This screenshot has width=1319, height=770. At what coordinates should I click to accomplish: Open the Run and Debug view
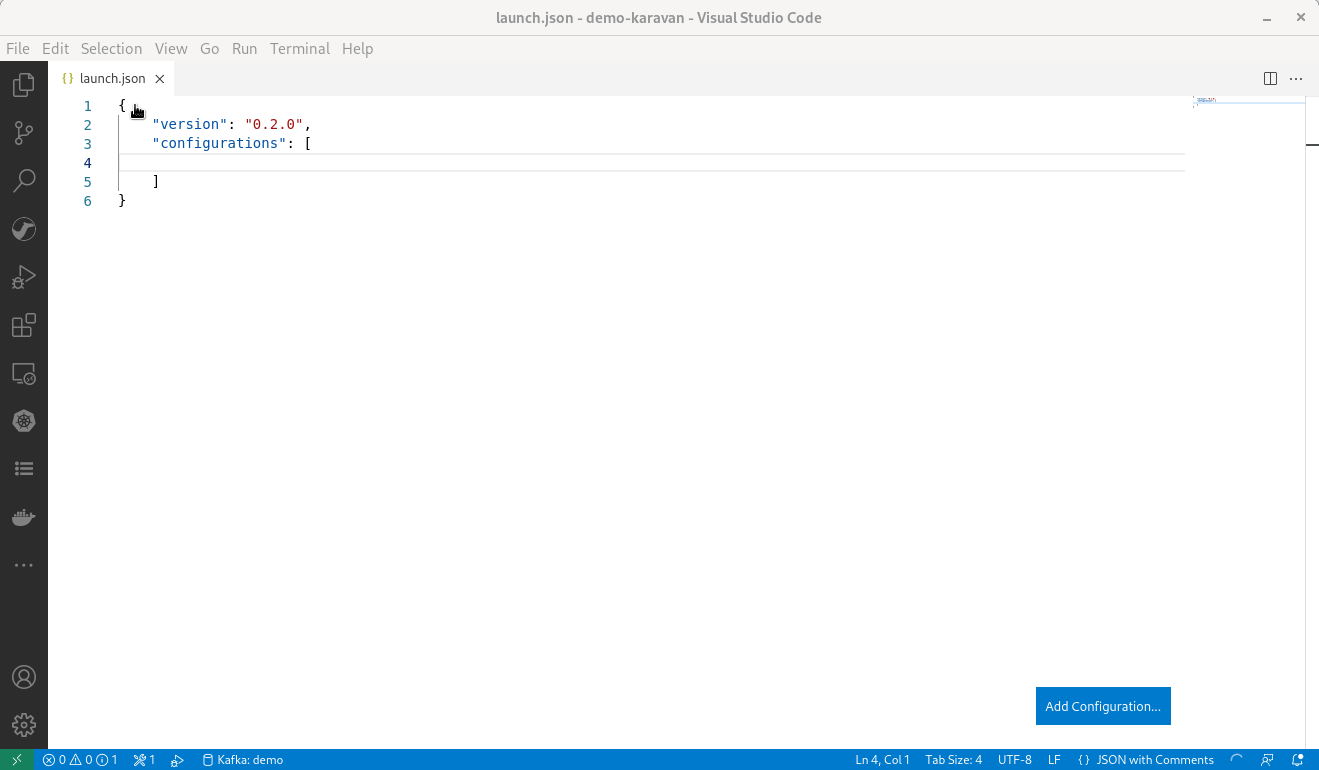point(23,277)
